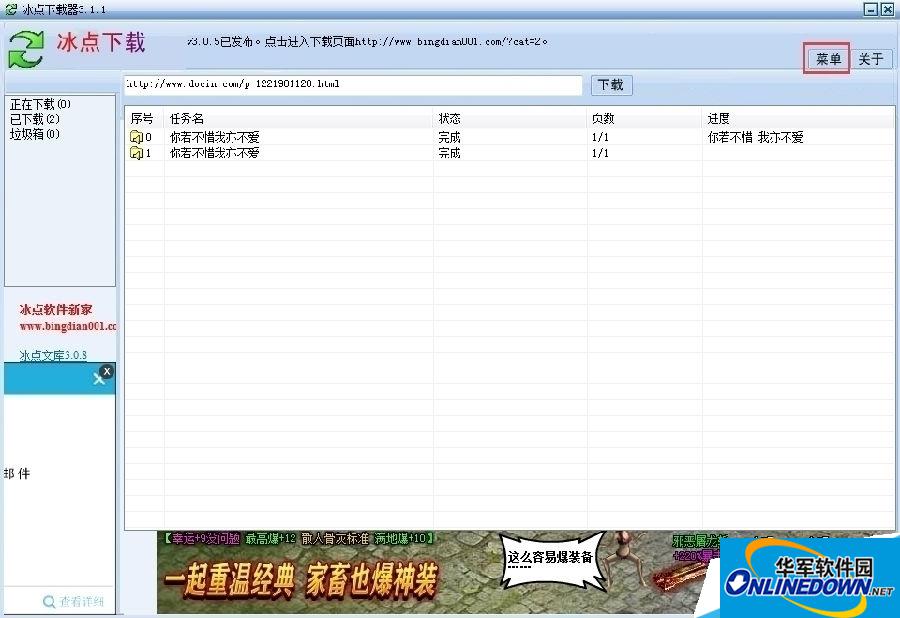
Task: Select 已下载 (2) in the sidebar
Action: tap(34, 119)
